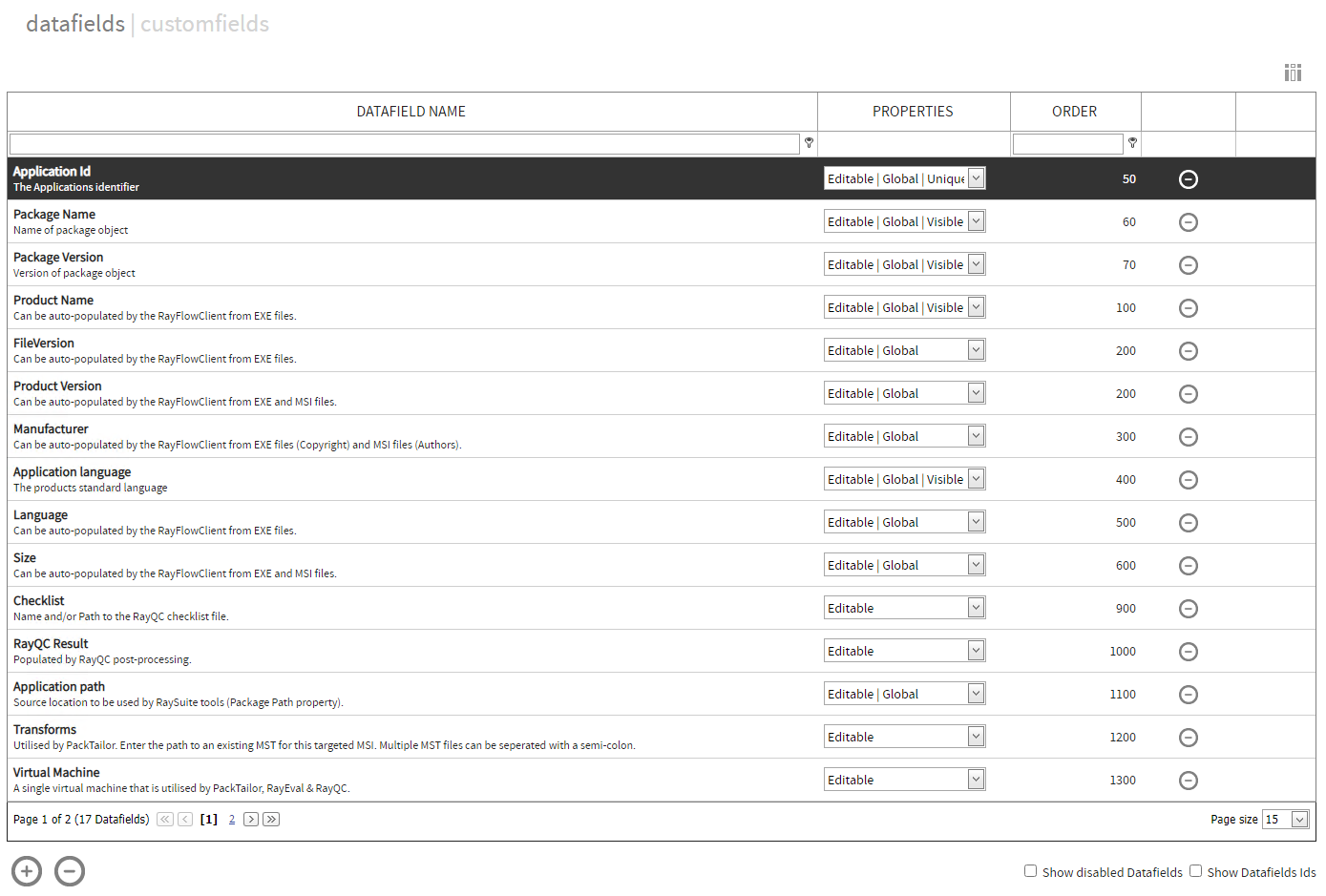Sort by the ORDER column header
Image resolution: width=1326 pixels, height=896 pixels.
point(1074,112)
